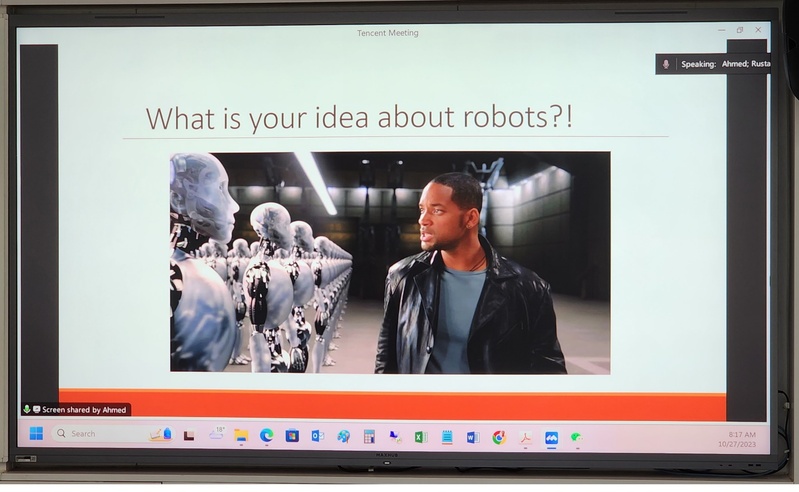Click the microphone icon beside Speaking

666,64
